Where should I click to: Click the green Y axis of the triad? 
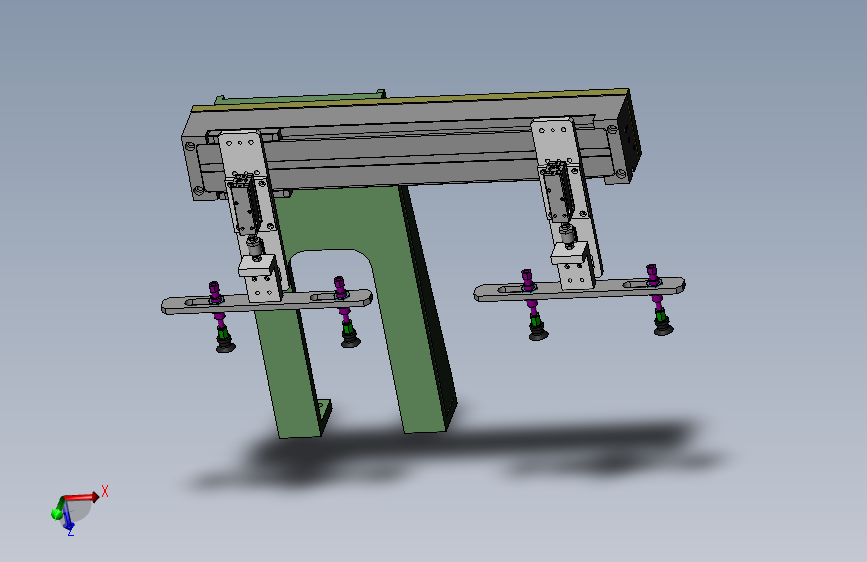tap(57, 509)
